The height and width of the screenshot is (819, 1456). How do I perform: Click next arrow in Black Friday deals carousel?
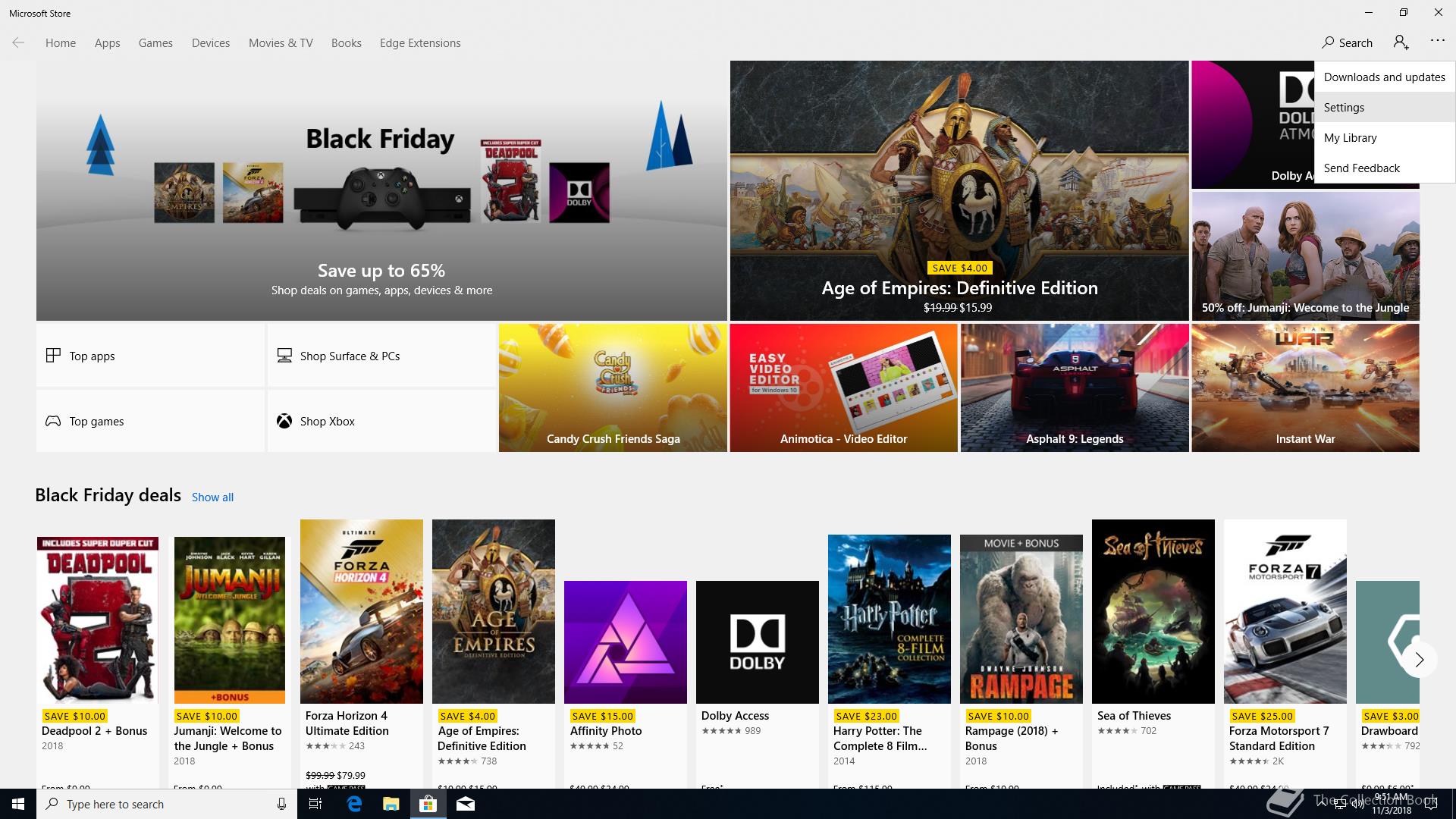click(1419, 660)
